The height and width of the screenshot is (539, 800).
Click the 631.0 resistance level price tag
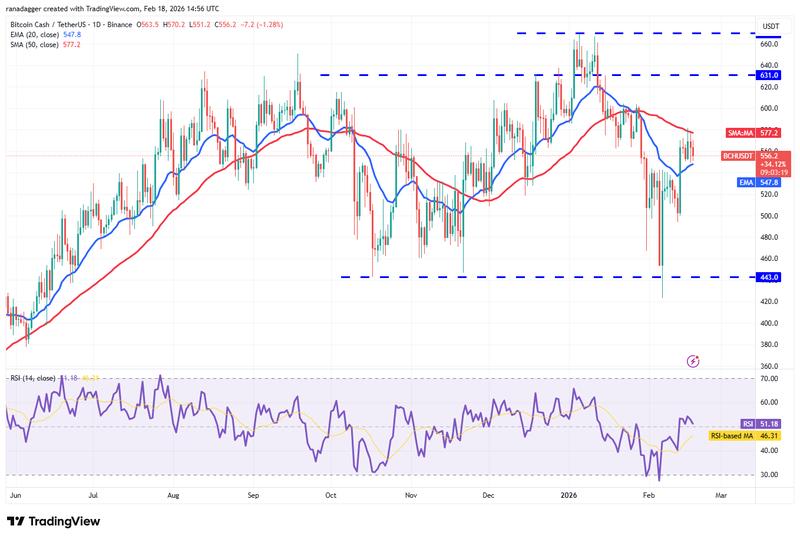pos(771,75)
